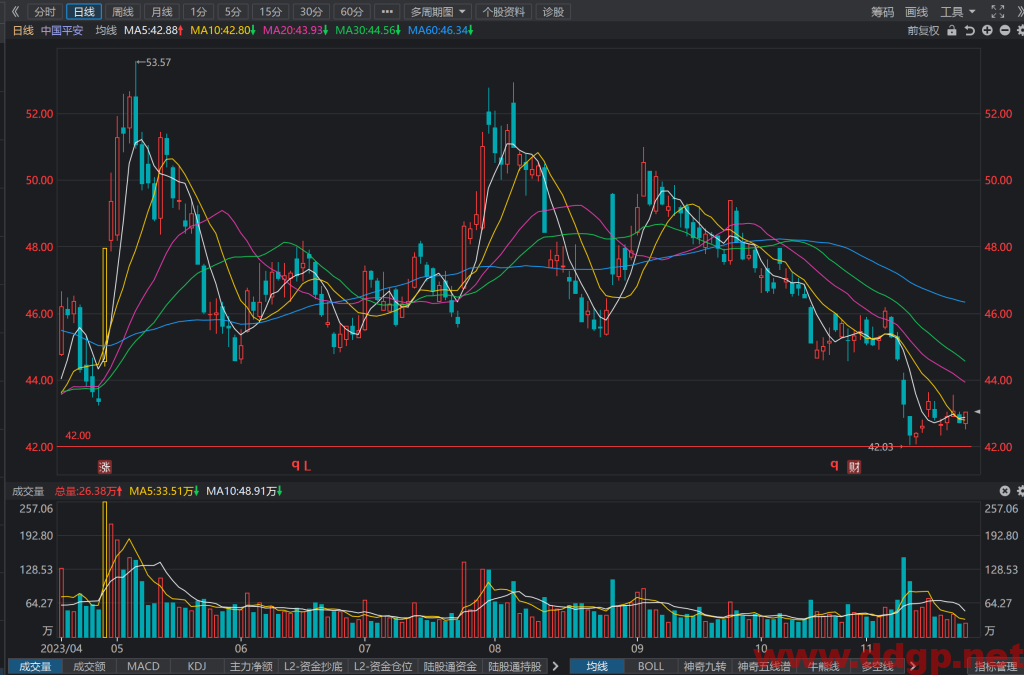Select 均线 main indicator tab
The image size is (1024, 675).
pyautogui.click(x=597, y=667)
